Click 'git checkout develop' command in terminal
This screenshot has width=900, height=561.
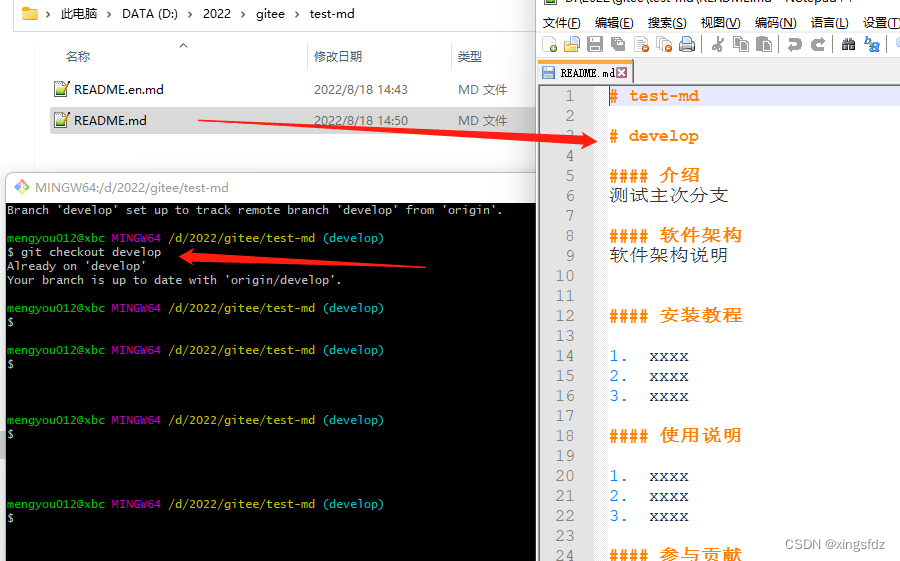[x=91, y=252]
